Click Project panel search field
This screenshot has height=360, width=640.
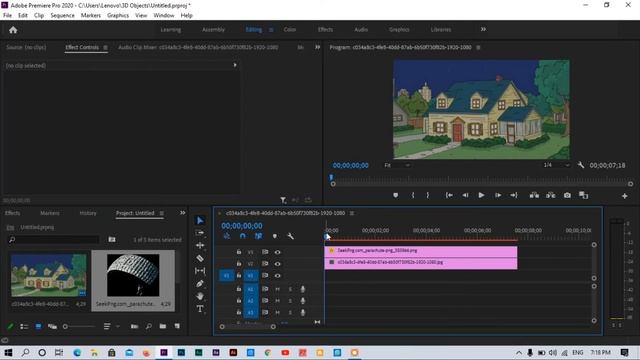coord(53,240)
